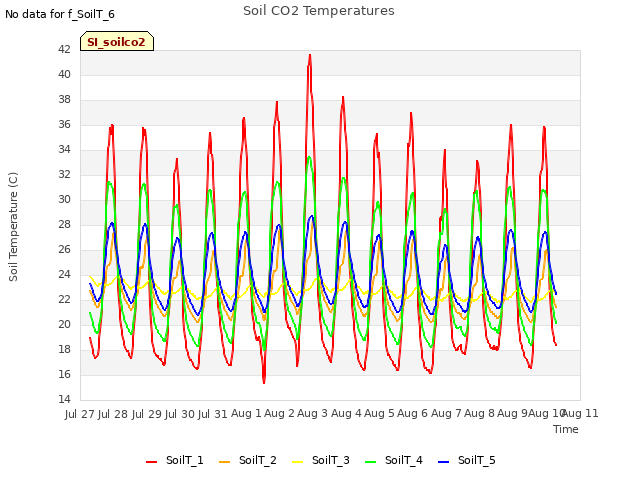Click the SoilT_2 orange legend swatch

click(224, 462)
